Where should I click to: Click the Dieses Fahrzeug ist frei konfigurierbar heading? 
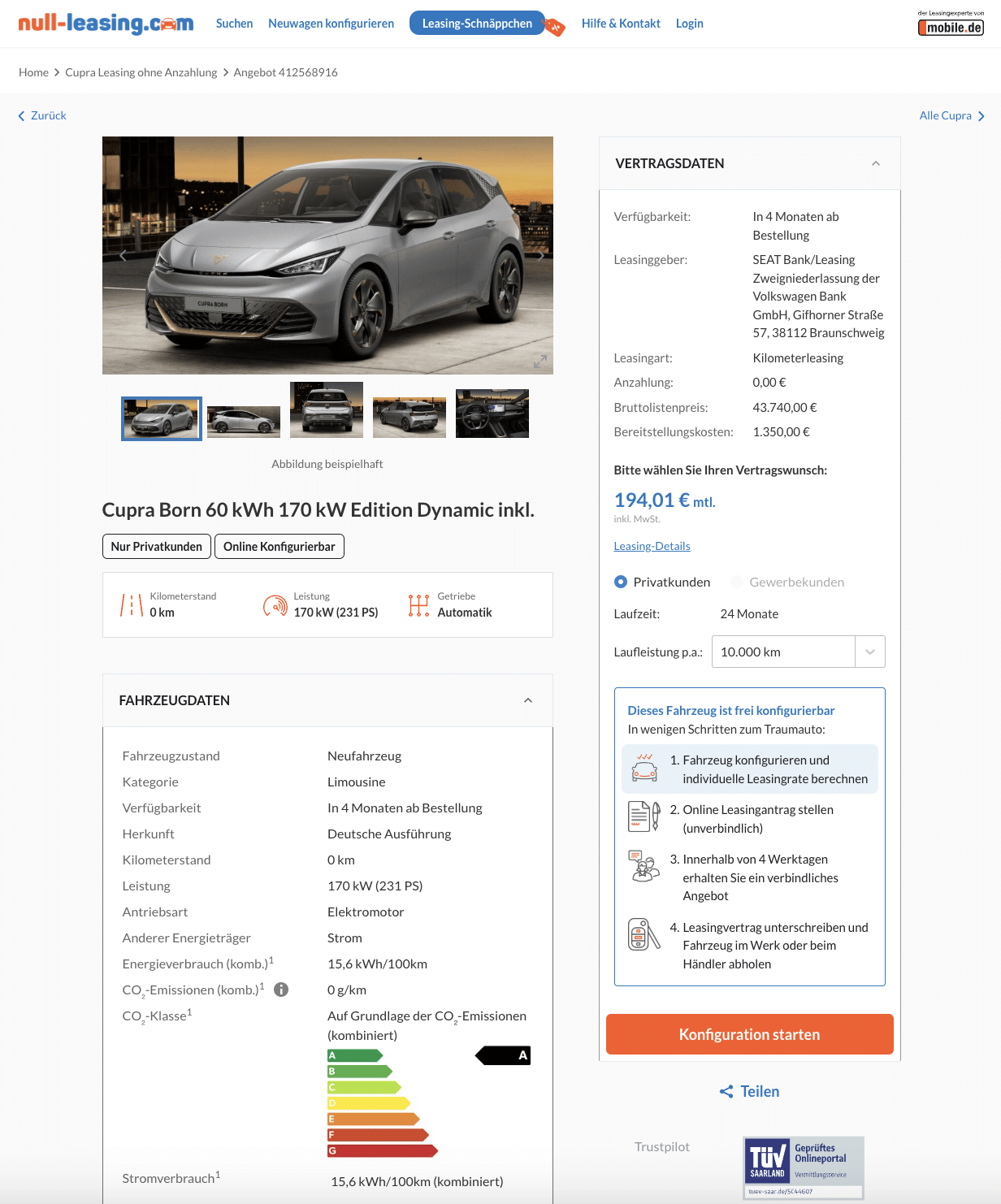coord(731,710)
